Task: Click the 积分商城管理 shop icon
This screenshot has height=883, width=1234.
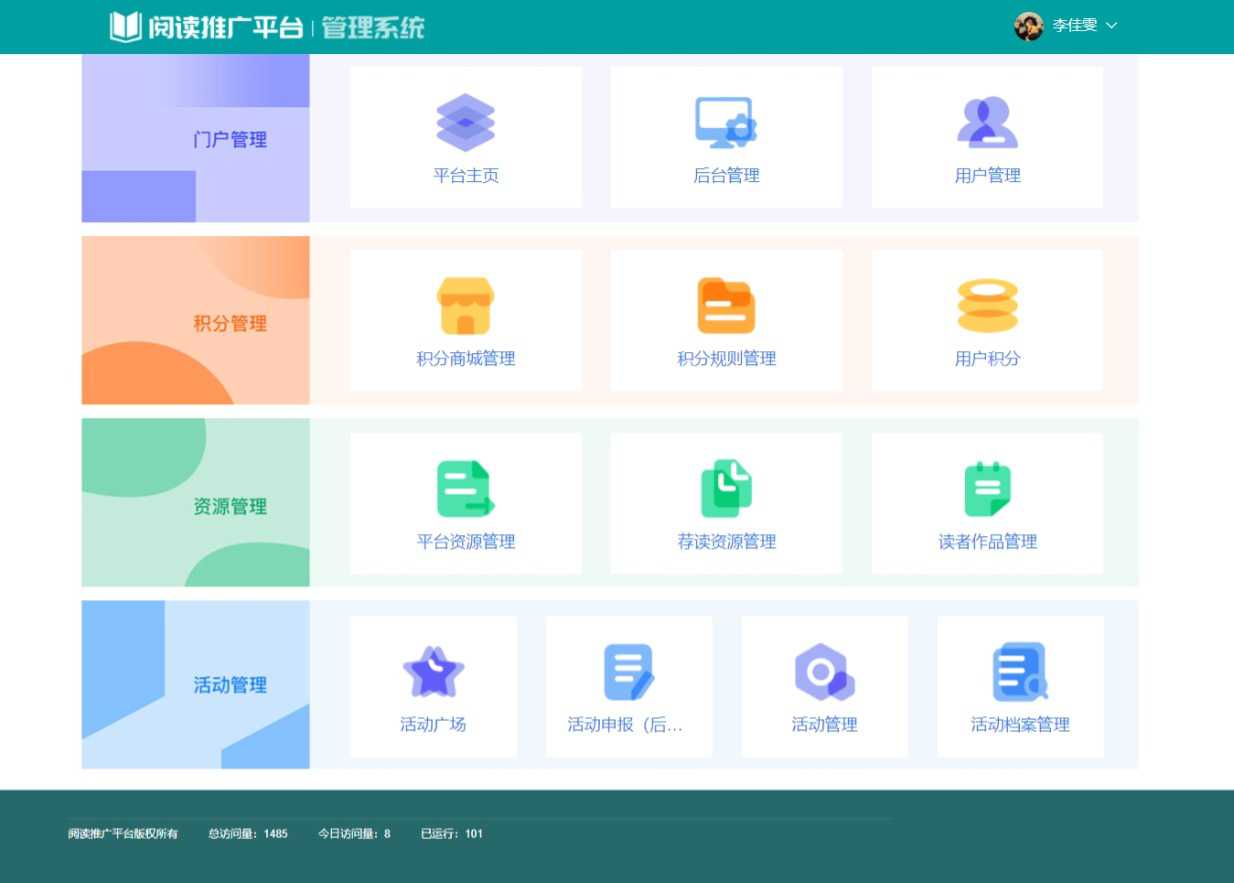Action: pyautogui.click(x=466, y=306)
